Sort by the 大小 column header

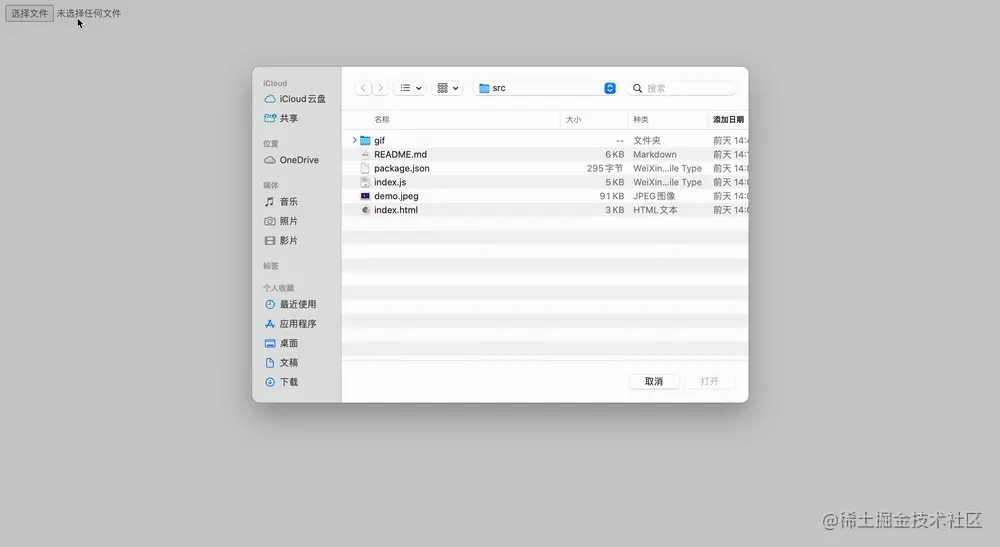573,119
